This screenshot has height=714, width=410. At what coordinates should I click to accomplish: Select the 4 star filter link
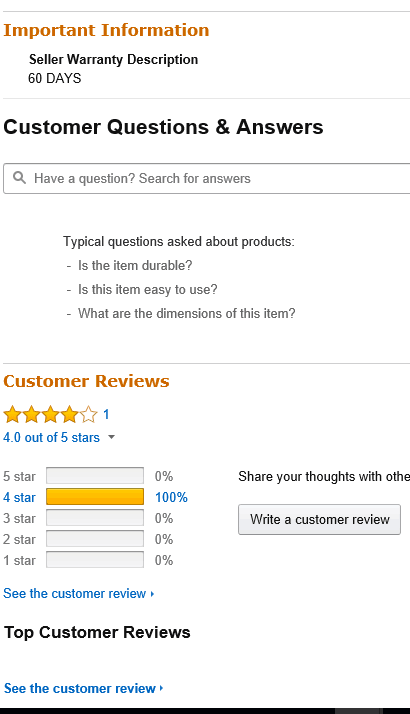point(19,497)
